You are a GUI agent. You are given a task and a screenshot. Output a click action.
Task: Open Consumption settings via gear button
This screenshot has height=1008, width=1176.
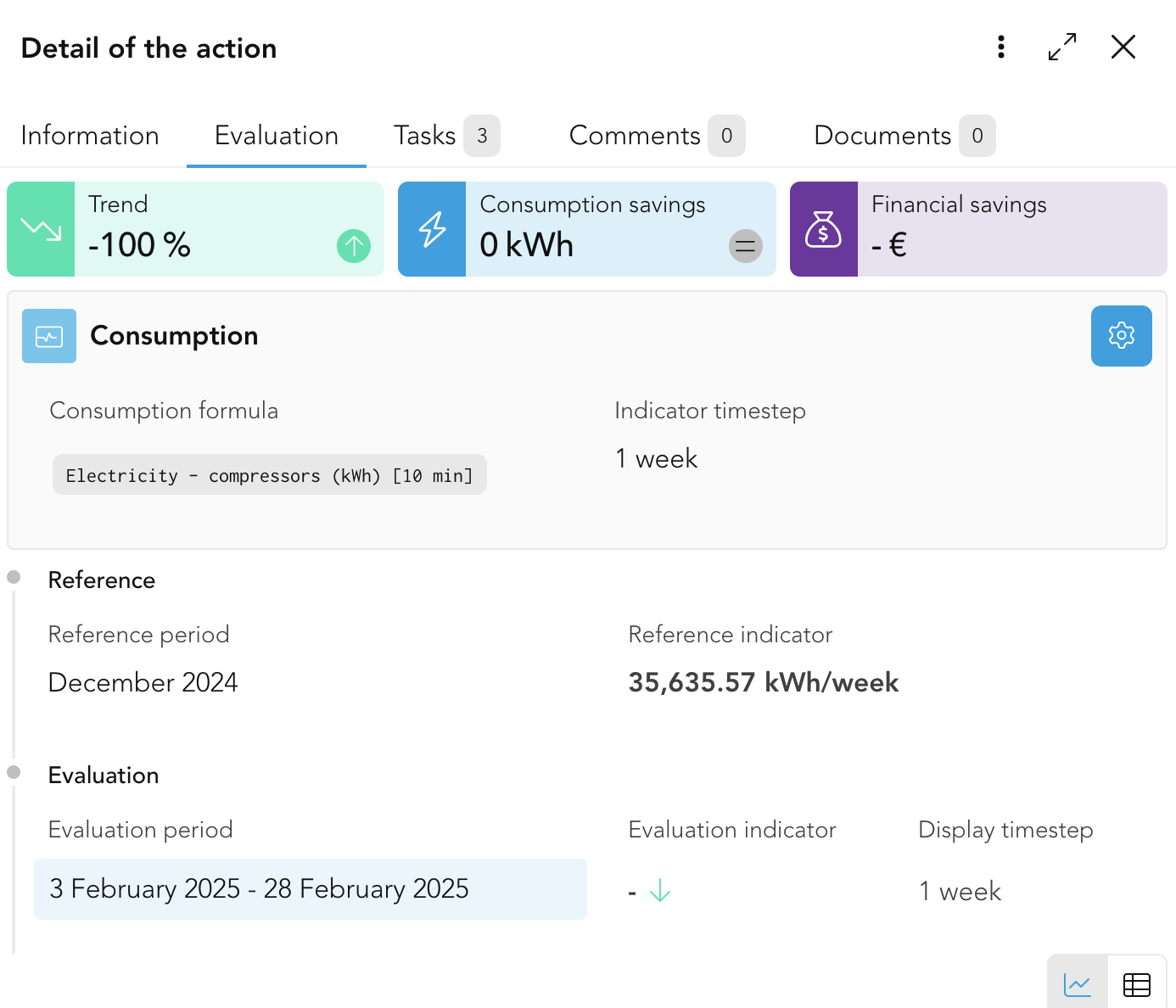tap(1122, 336)
